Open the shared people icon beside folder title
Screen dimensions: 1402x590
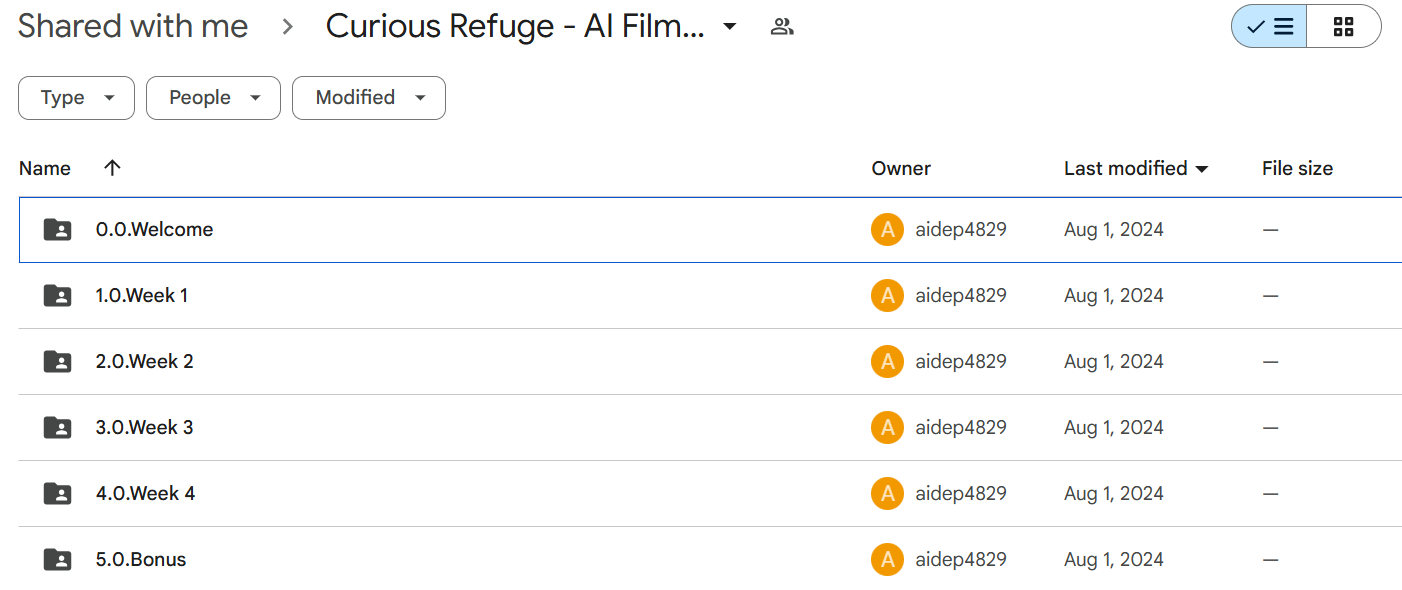click(x=782, y=27)
